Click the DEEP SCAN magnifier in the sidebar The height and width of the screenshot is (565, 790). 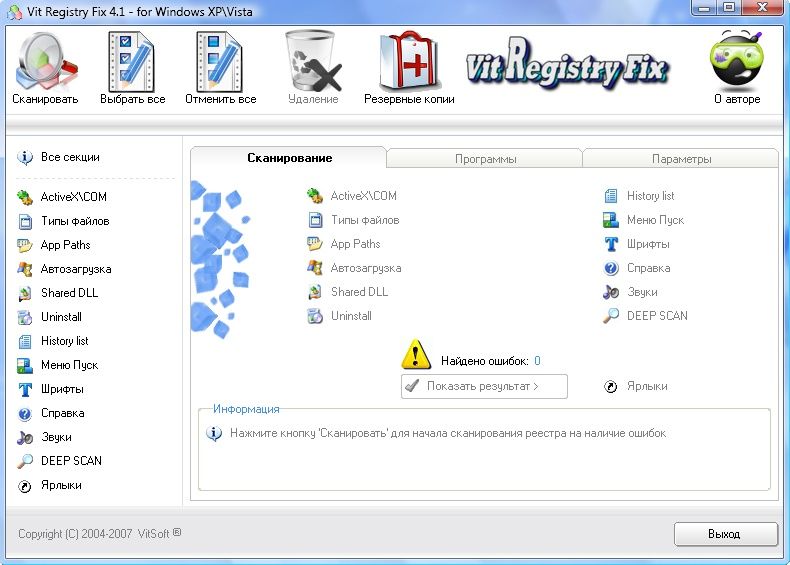click(x=25, y=461)
